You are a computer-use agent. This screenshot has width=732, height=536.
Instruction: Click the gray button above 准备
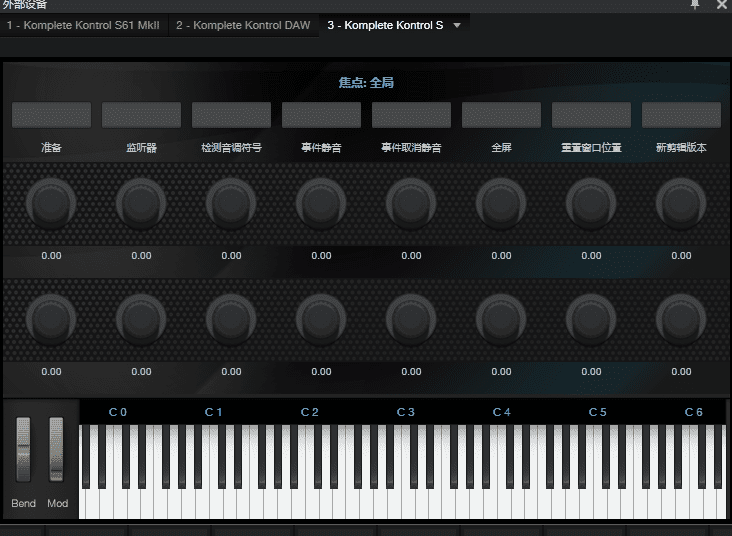pyautogui.click(x=51, y=115)
